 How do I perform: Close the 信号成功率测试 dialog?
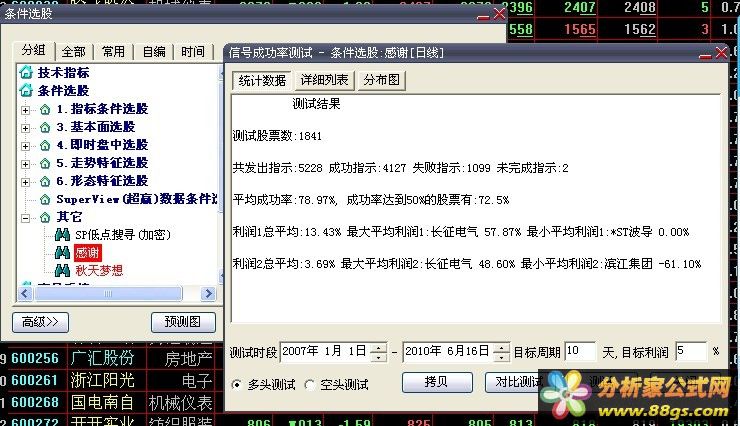click(x=721, y=52)
